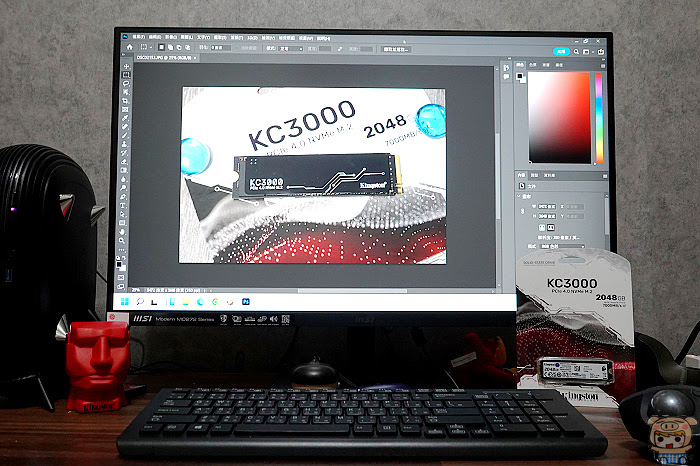
Task: Set canvas orientation to landscape in Properties
Action: coord(550,228)
